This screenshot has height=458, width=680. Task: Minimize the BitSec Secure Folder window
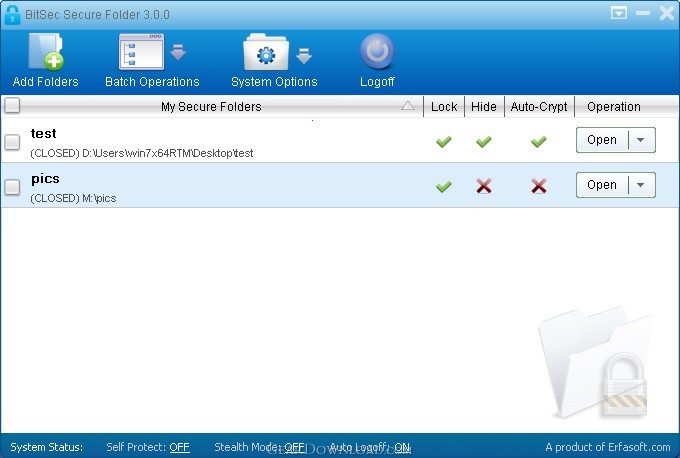(x=643, y=13)
